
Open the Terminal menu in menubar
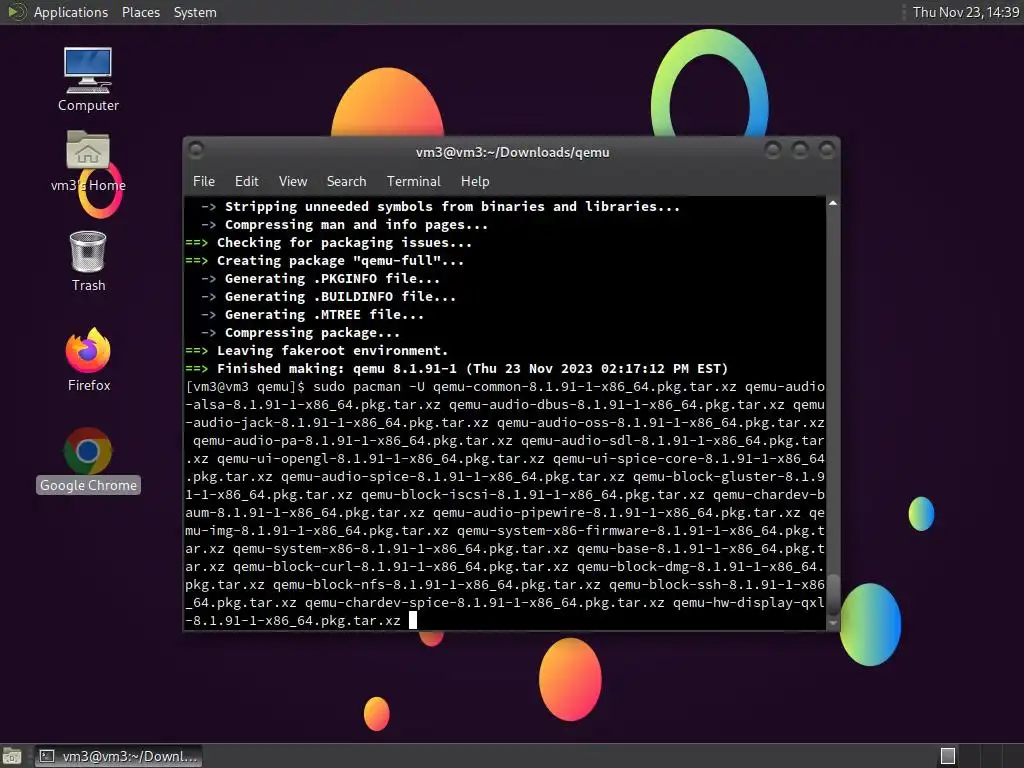pyautogui.click(x=413, y=182)
